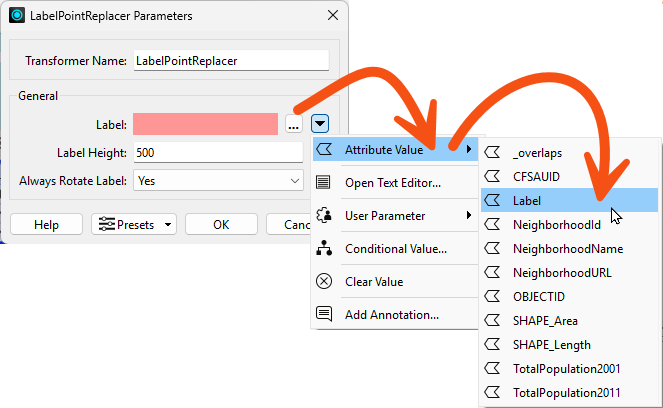The width and height of the screenshot is (663, 408).
Task: Select the Label attribute in submenu
Action: point(570,200)
